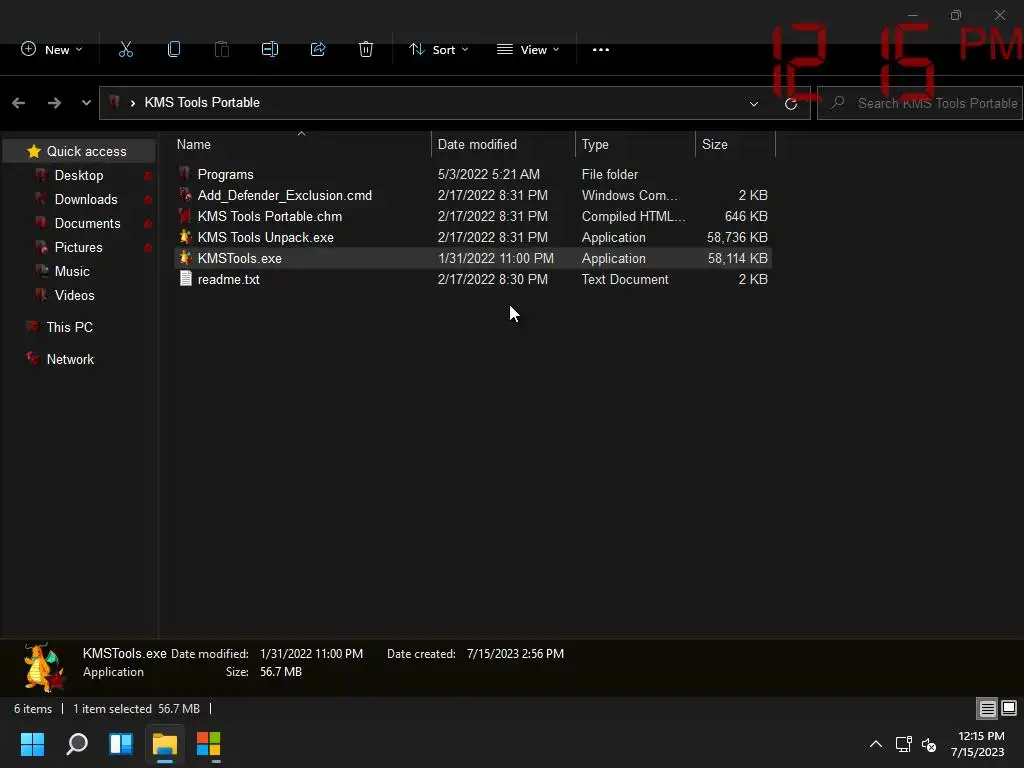
Task: Select the readme.txt file name
Action: (229, 279)
